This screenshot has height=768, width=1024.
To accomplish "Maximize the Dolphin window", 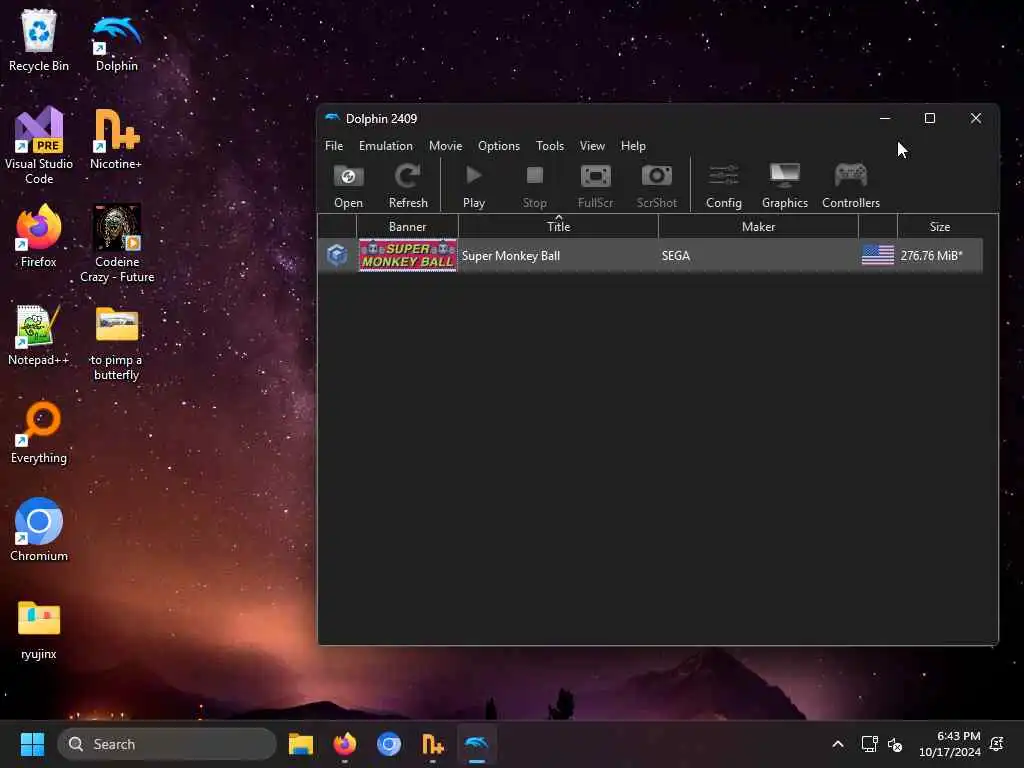I will coord(930,118).
